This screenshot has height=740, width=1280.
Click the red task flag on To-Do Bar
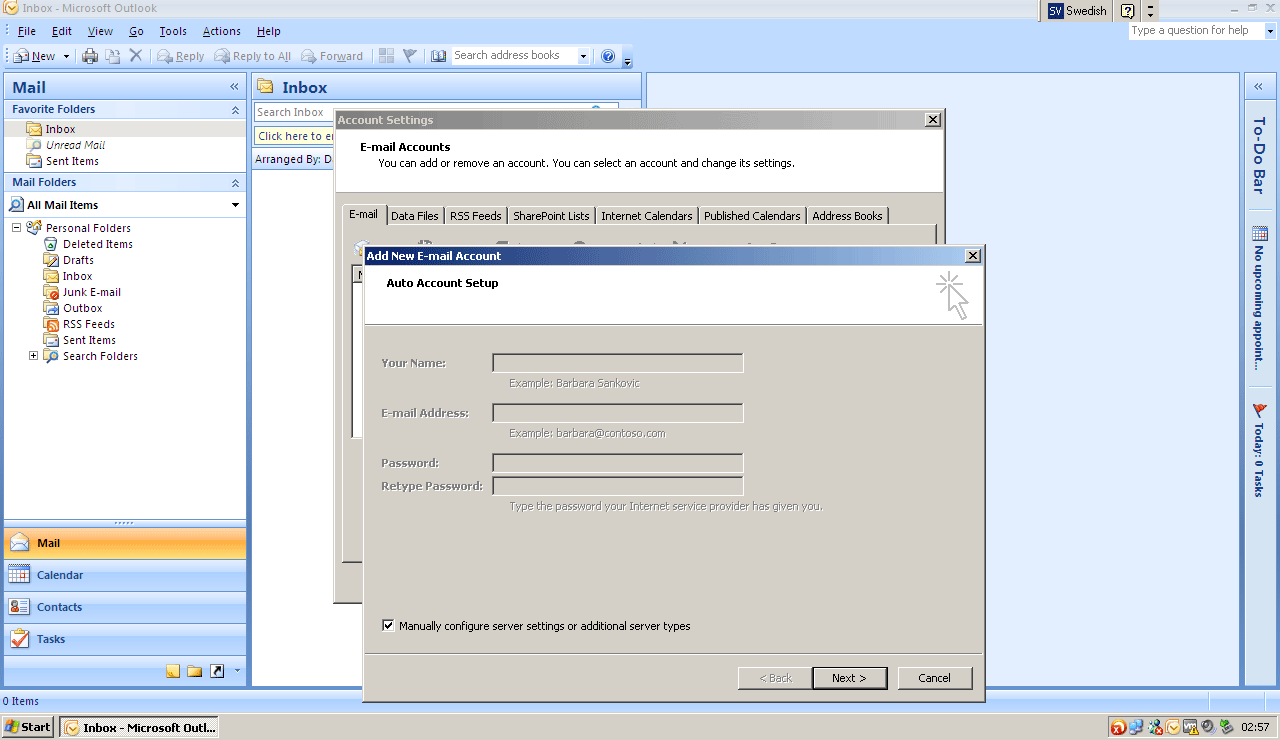(x=1260, y=410)
